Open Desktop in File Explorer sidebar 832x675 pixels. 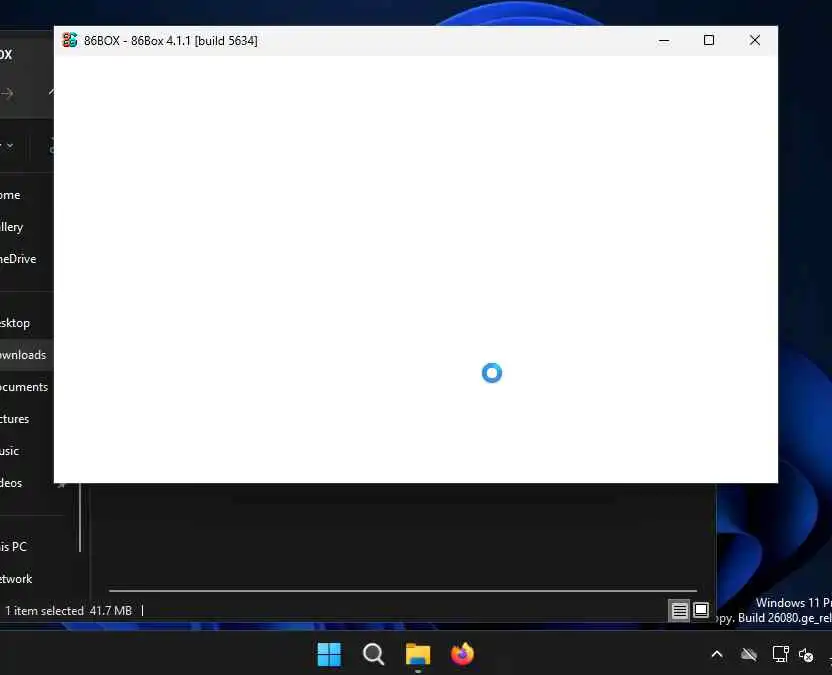[15, 323]
